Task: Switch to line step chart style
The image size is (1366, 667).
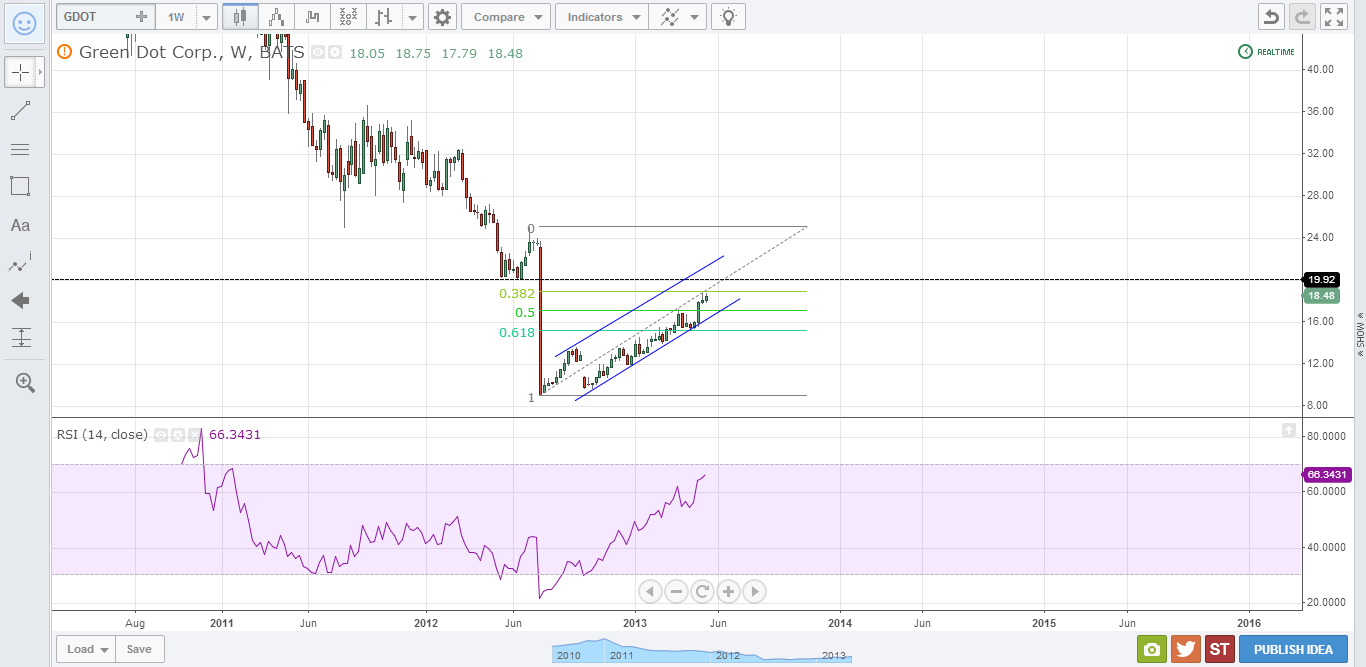Action: coord(314,17)
